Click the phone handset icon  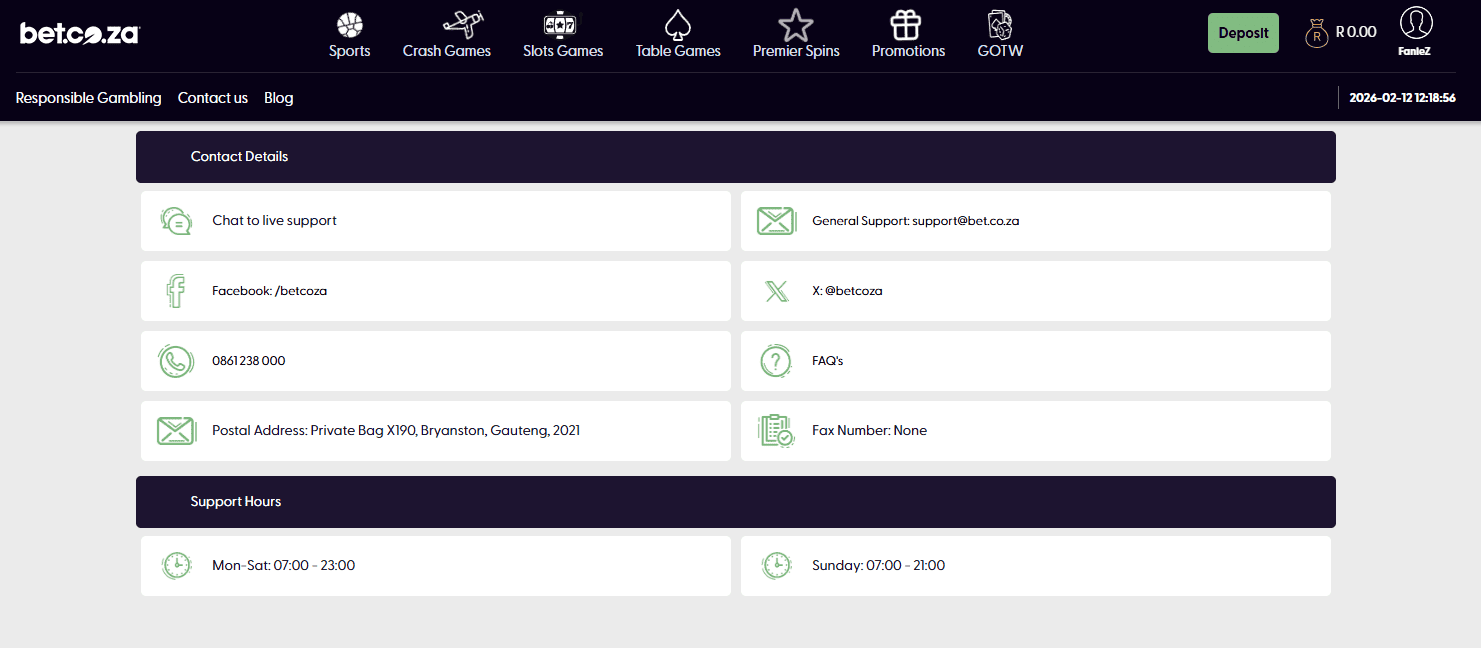coord(176,361)
